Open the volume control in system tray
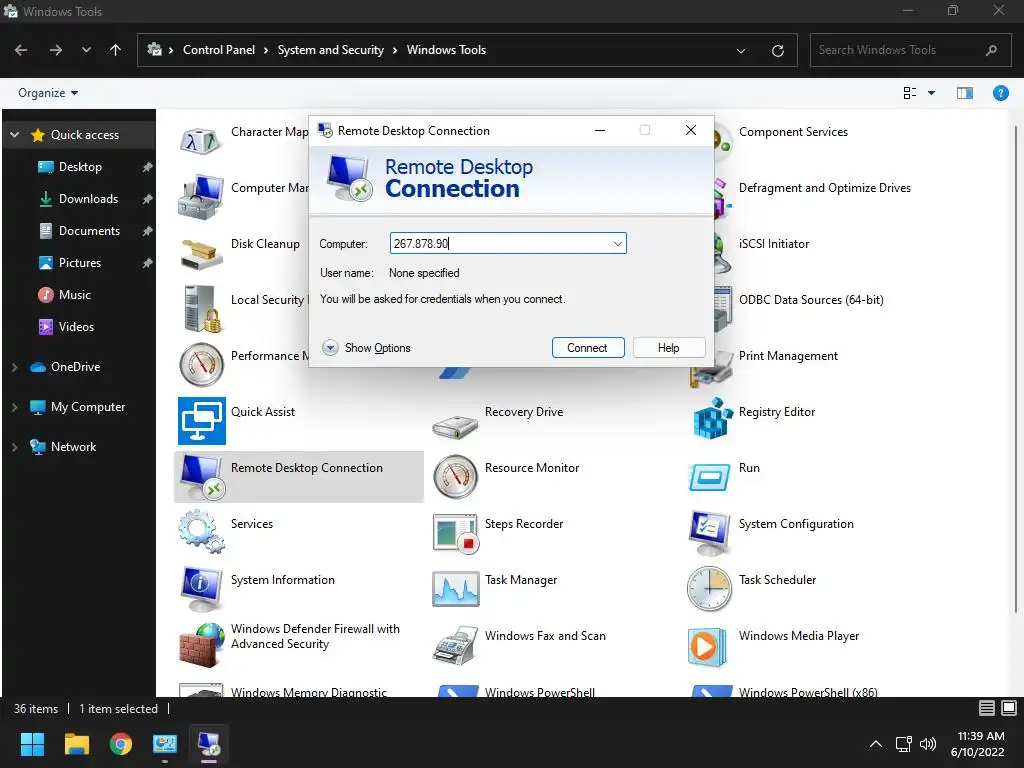 click(927, 744)
